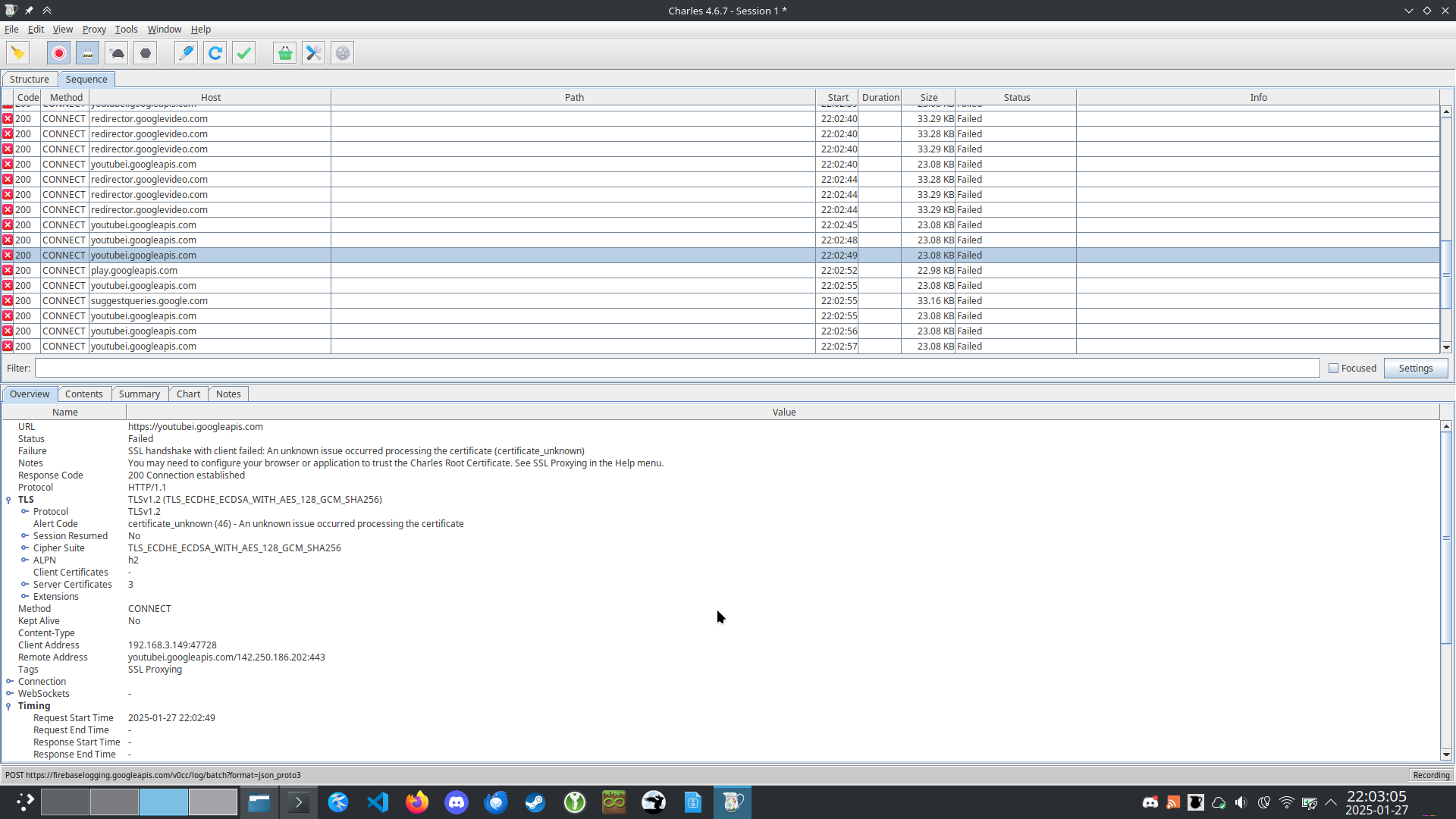1456x819 pixels.
Task: Expand the WebSockets node
Action: click(x=10, y=694)
